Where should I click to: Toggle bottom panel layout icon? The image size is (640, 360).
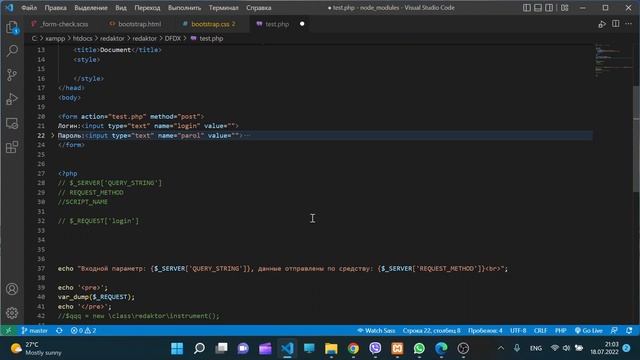(538, 8)
